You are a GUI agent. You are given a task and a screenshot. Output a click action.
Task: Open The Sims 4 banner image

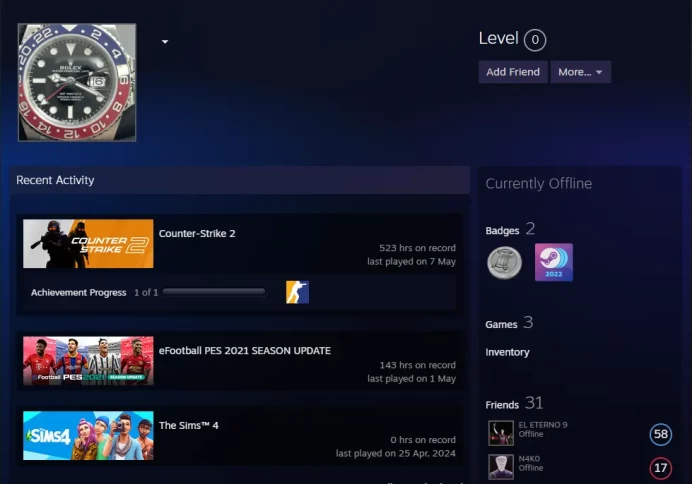pyautogui.click(x=88, y=435)
